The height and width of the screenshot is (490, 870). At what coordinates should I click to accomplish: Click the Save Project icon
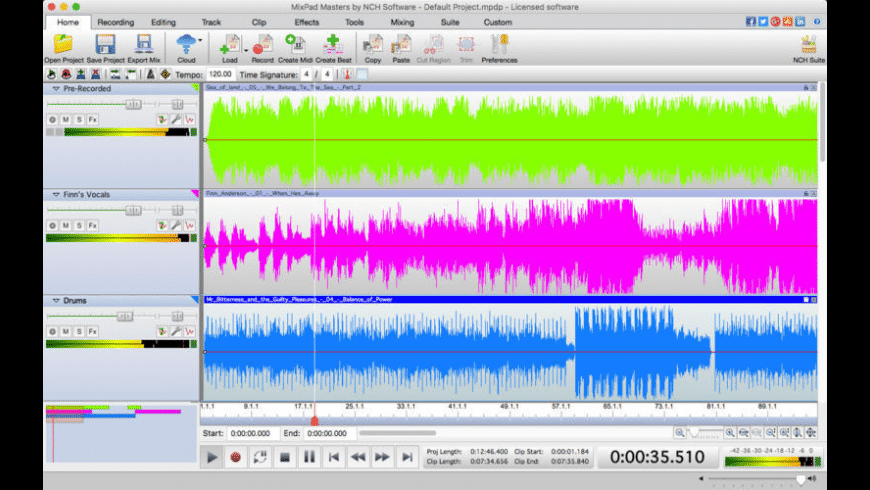[x=105, y=48]
